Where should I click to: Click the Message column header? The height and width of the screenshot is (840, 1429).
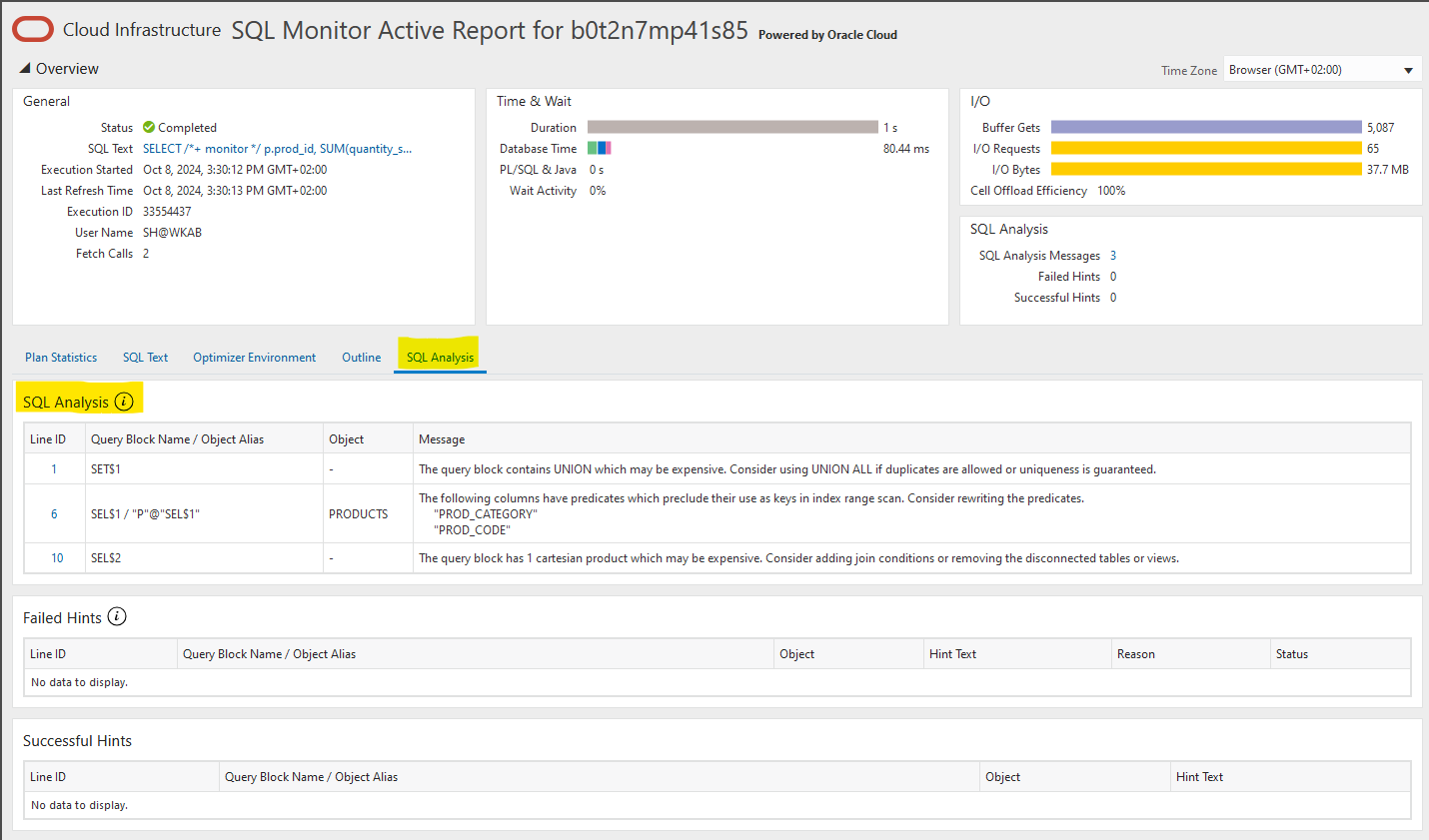pos(444,438)
